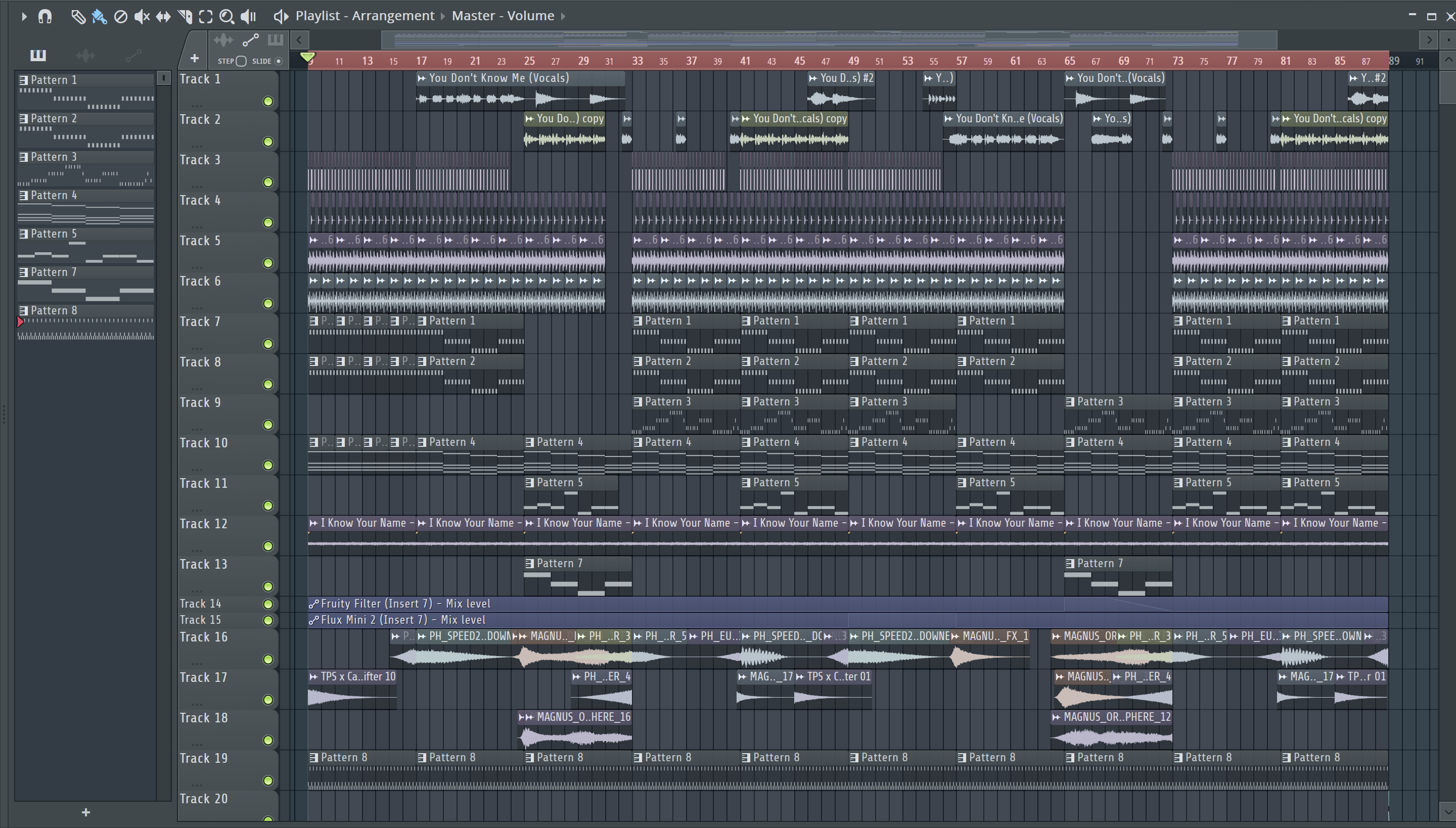1456x828 pixels.
Task: Toggle the magnet snap icon
Action: point(45,17)
